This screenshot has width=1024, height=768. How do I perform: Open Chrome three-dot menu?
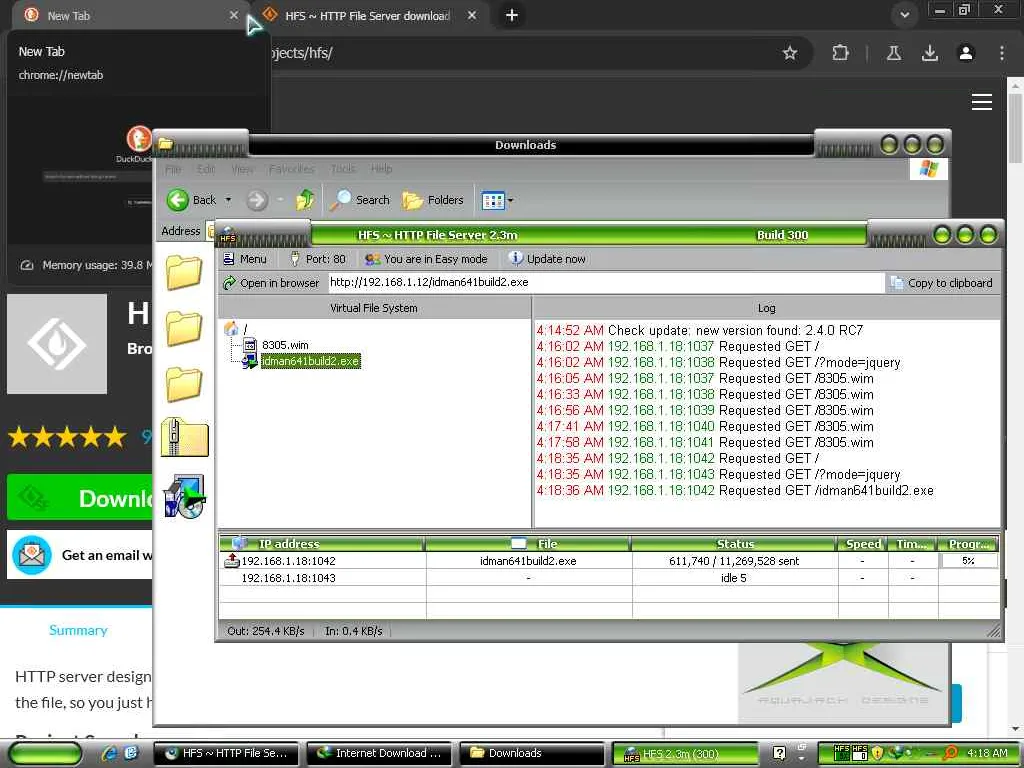click(x=1002, y=53)
